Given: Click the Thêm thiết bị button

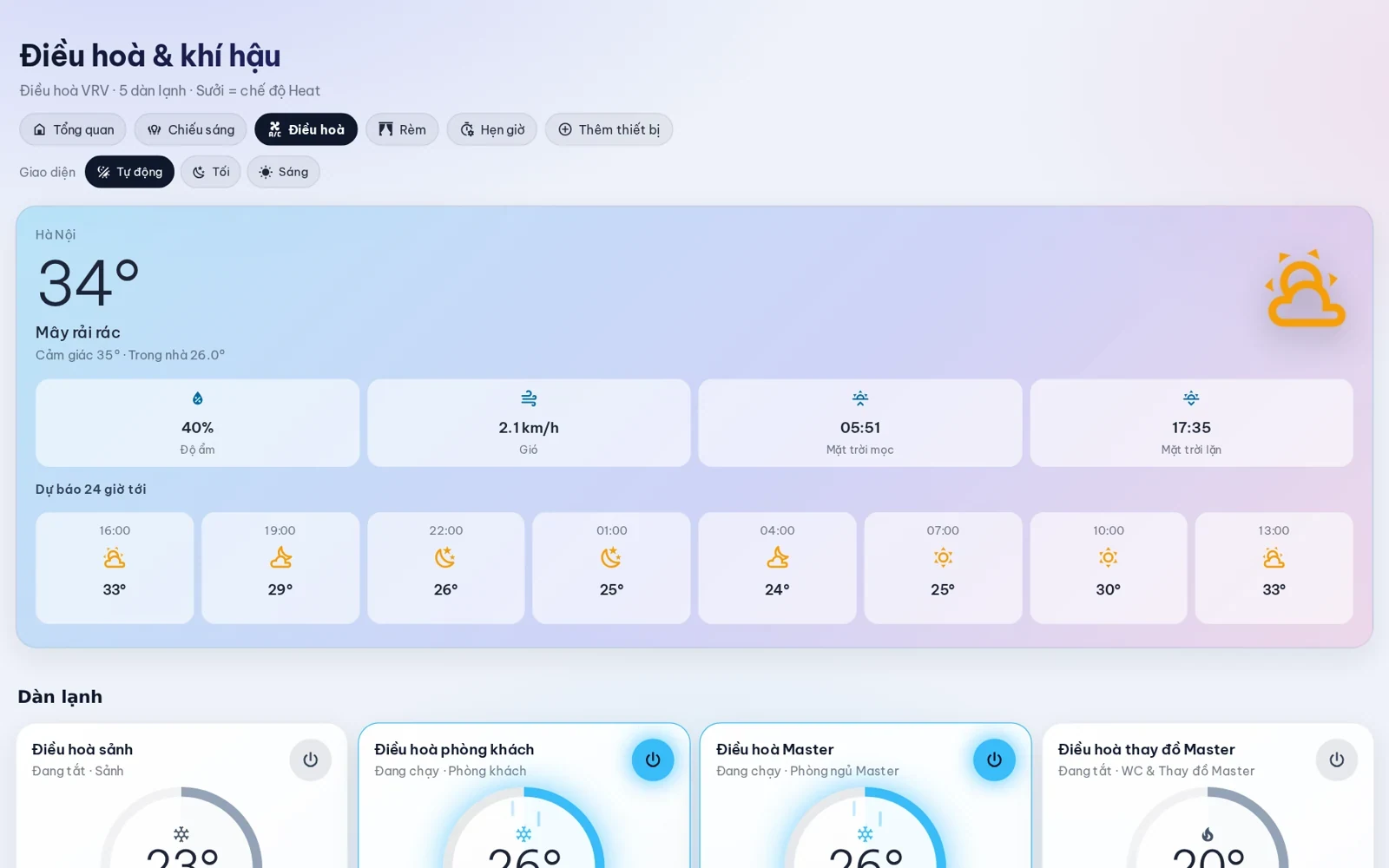Looking at the screenshot, I should coord(609,129).
